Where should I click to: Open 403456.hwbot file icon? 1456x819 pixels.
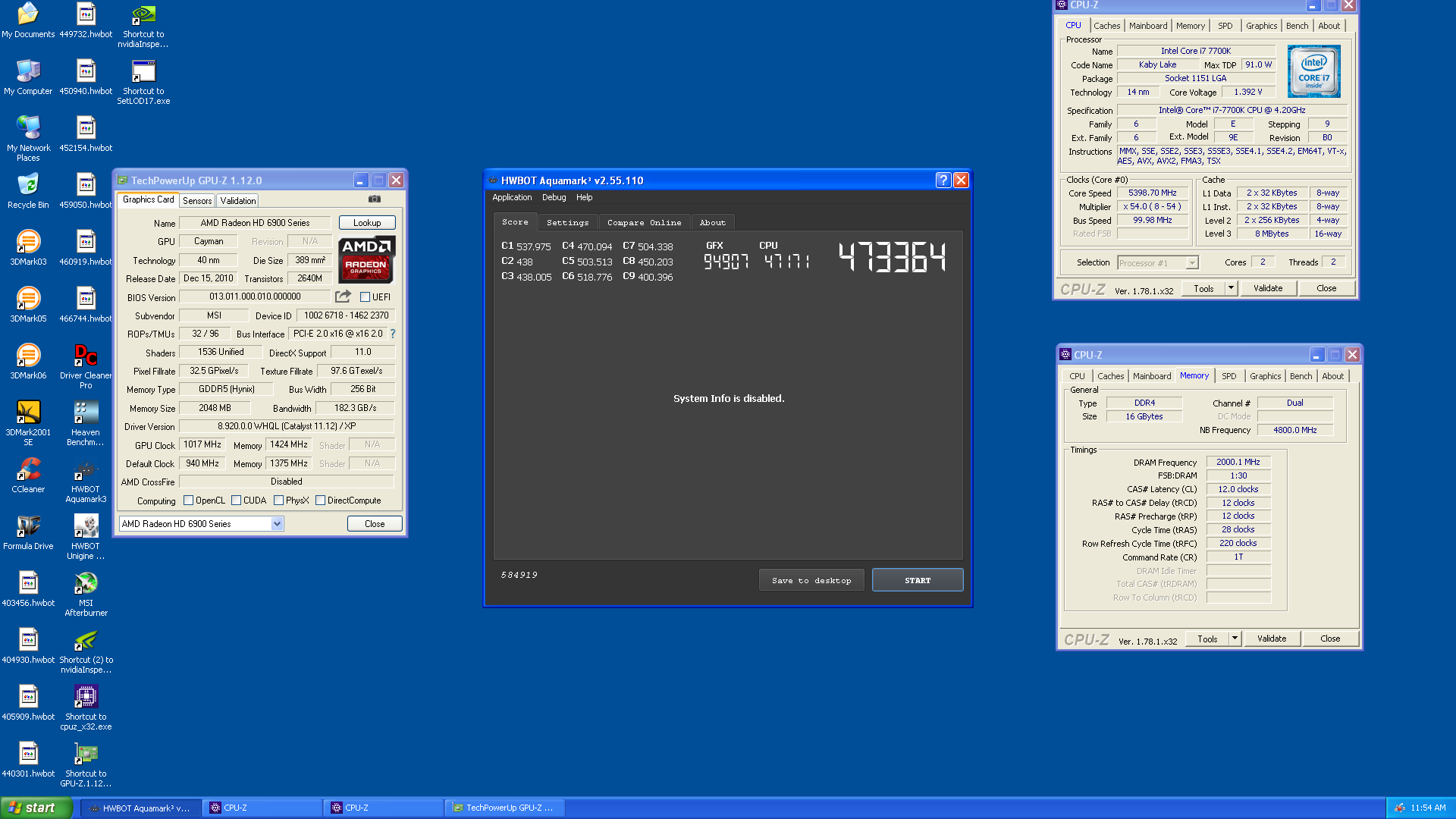point(28,589)
